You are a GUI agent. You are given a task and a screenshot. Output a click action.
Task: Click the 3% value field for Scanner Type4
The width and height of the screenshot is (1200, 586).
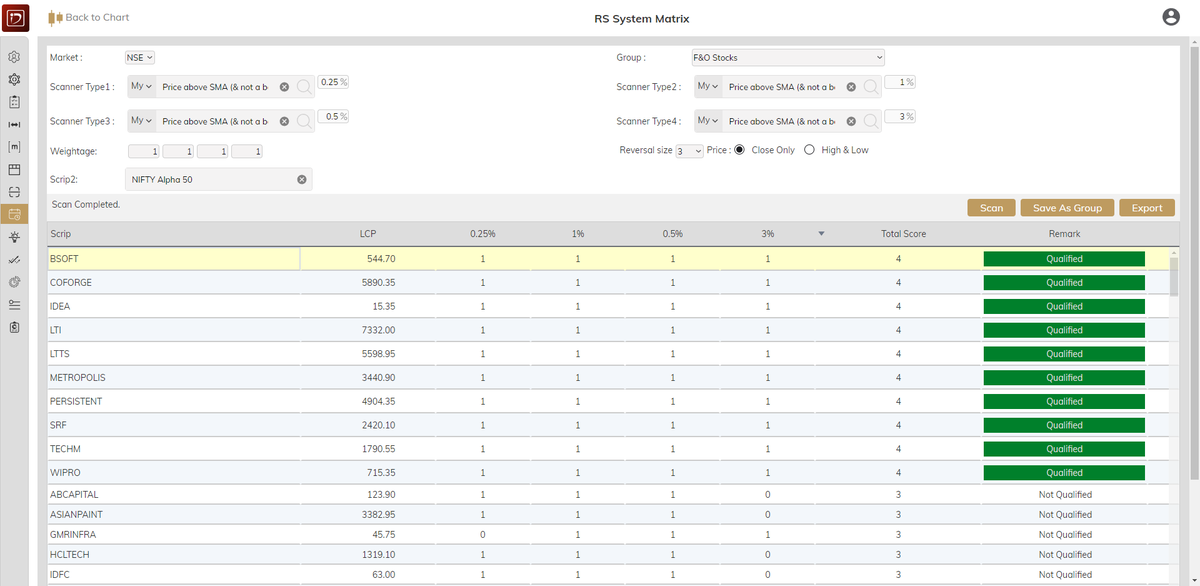point(900,116)
